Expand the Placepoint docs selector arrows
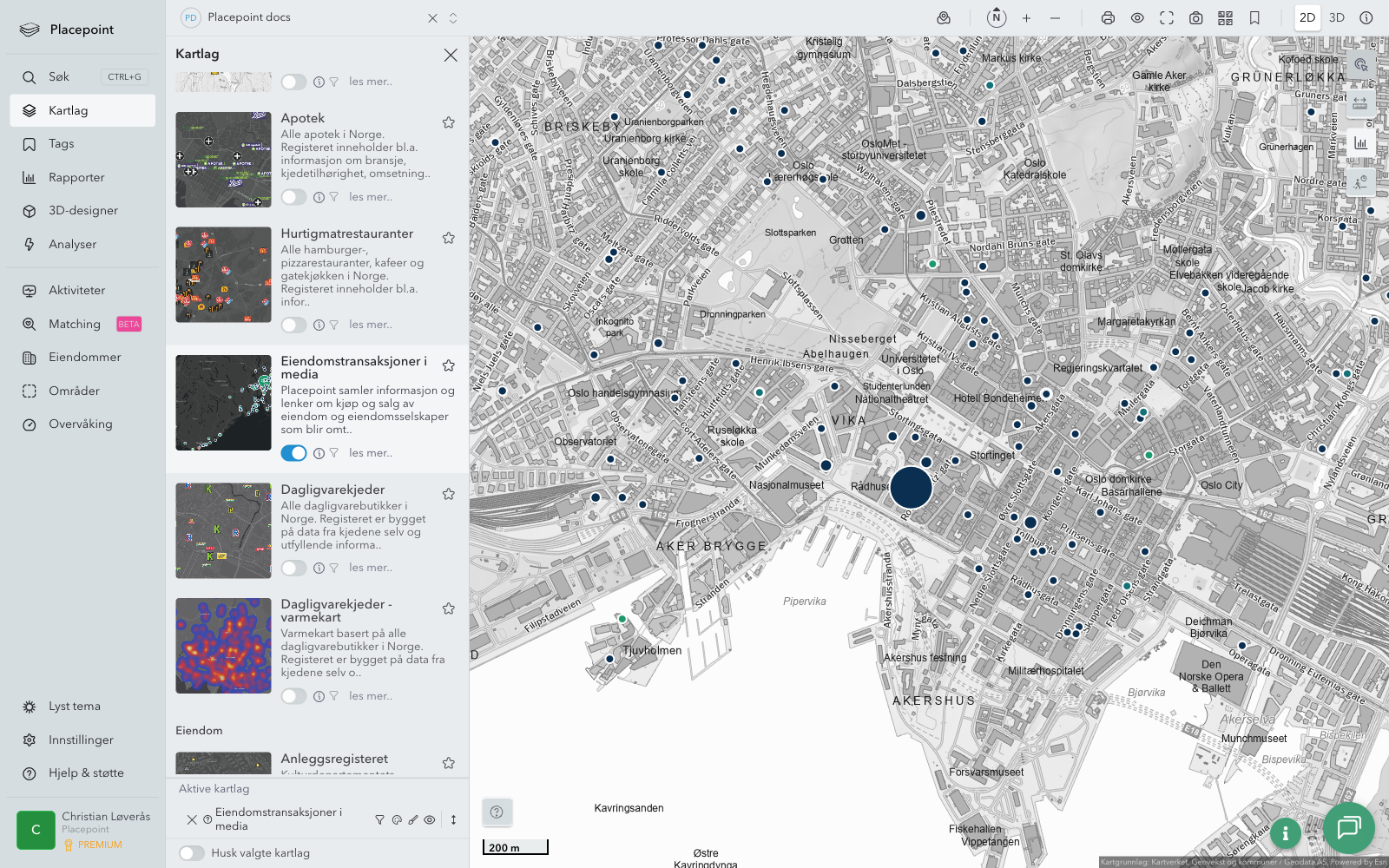Viewport: 1389px width, 868px height. click(x=453, y=18)
